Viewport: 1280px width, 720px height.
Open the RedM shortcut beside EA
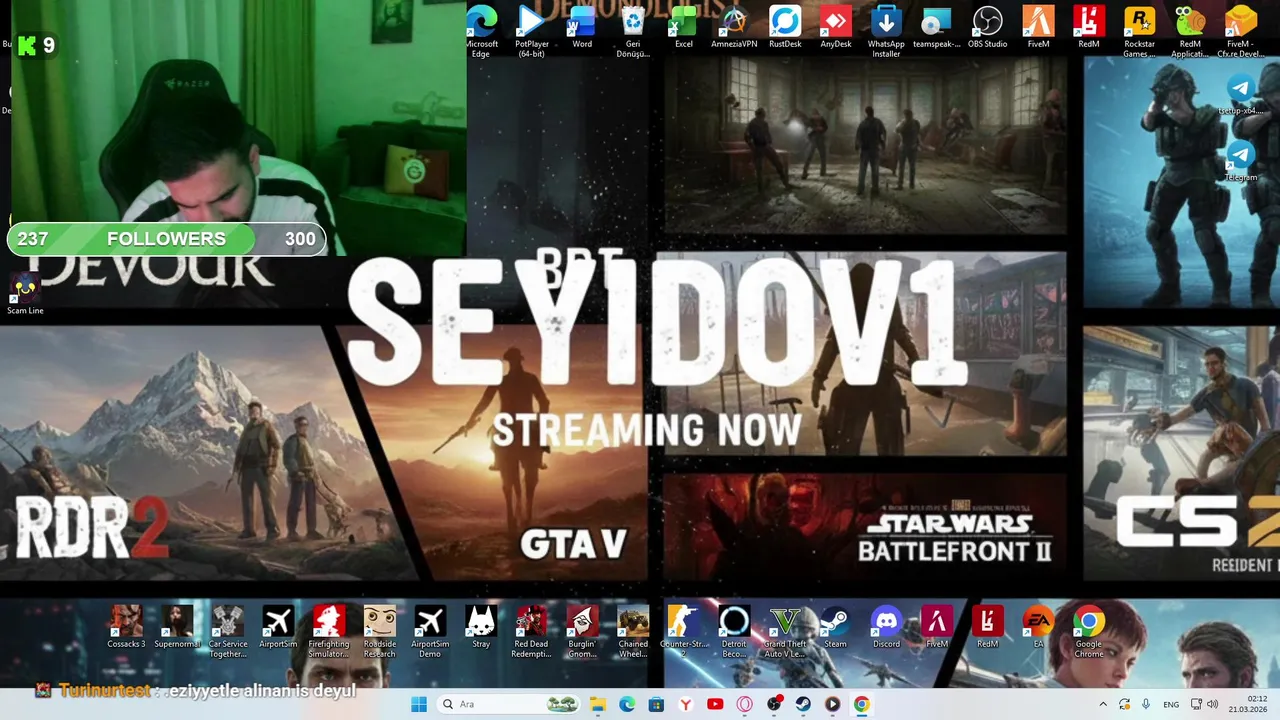988,627
